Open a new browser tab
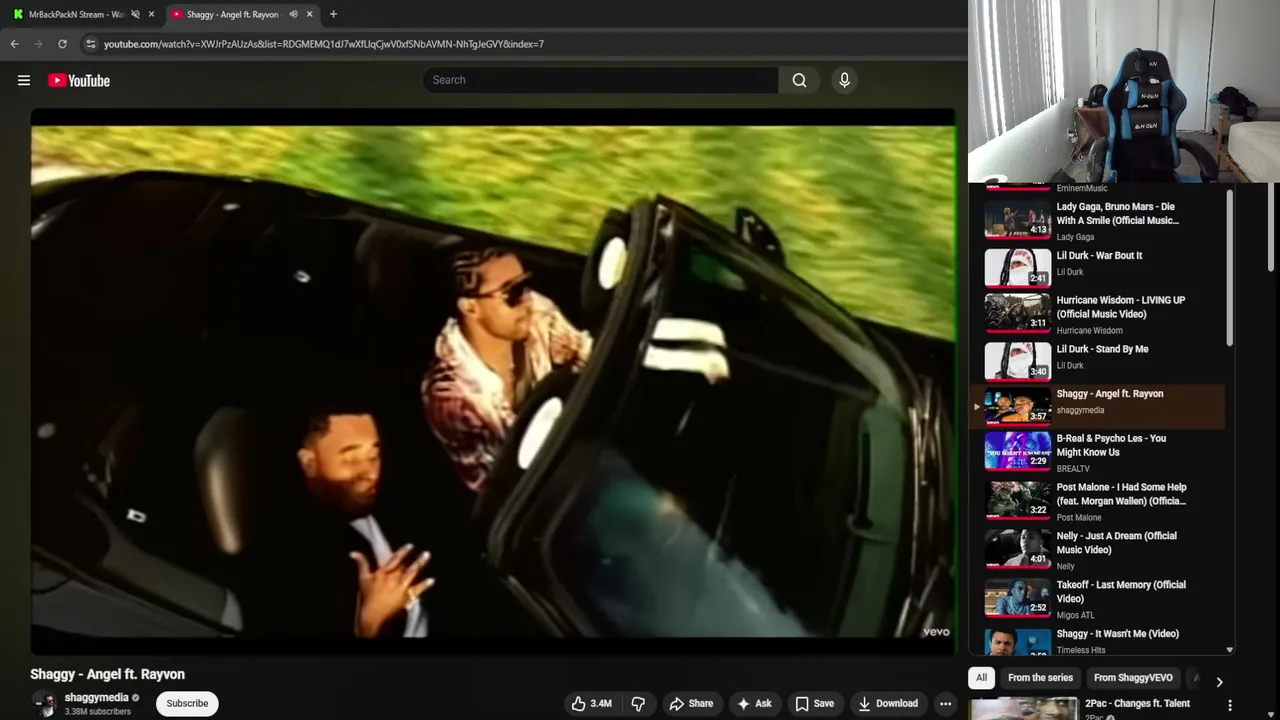This screenshot has width=1280, height=720. click(333, 14)
